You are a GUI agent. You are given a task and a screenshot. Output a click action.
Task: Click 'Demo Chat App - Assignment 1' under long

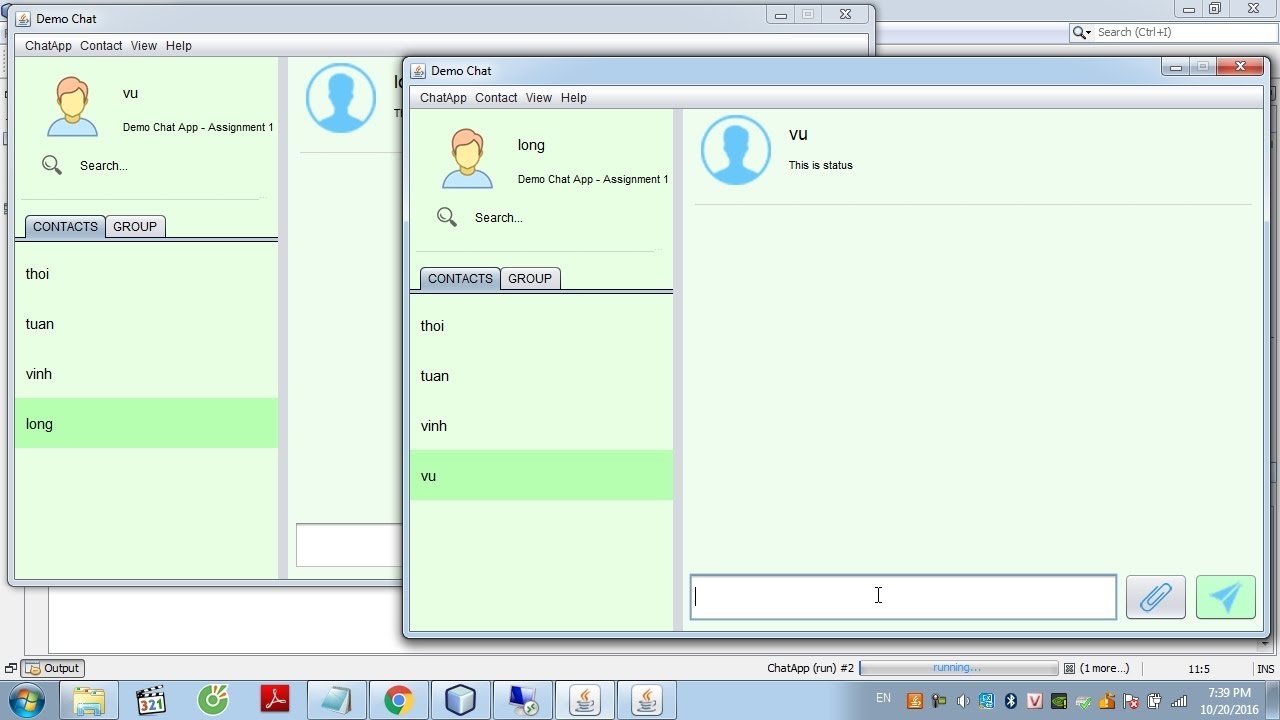[593, 179]
